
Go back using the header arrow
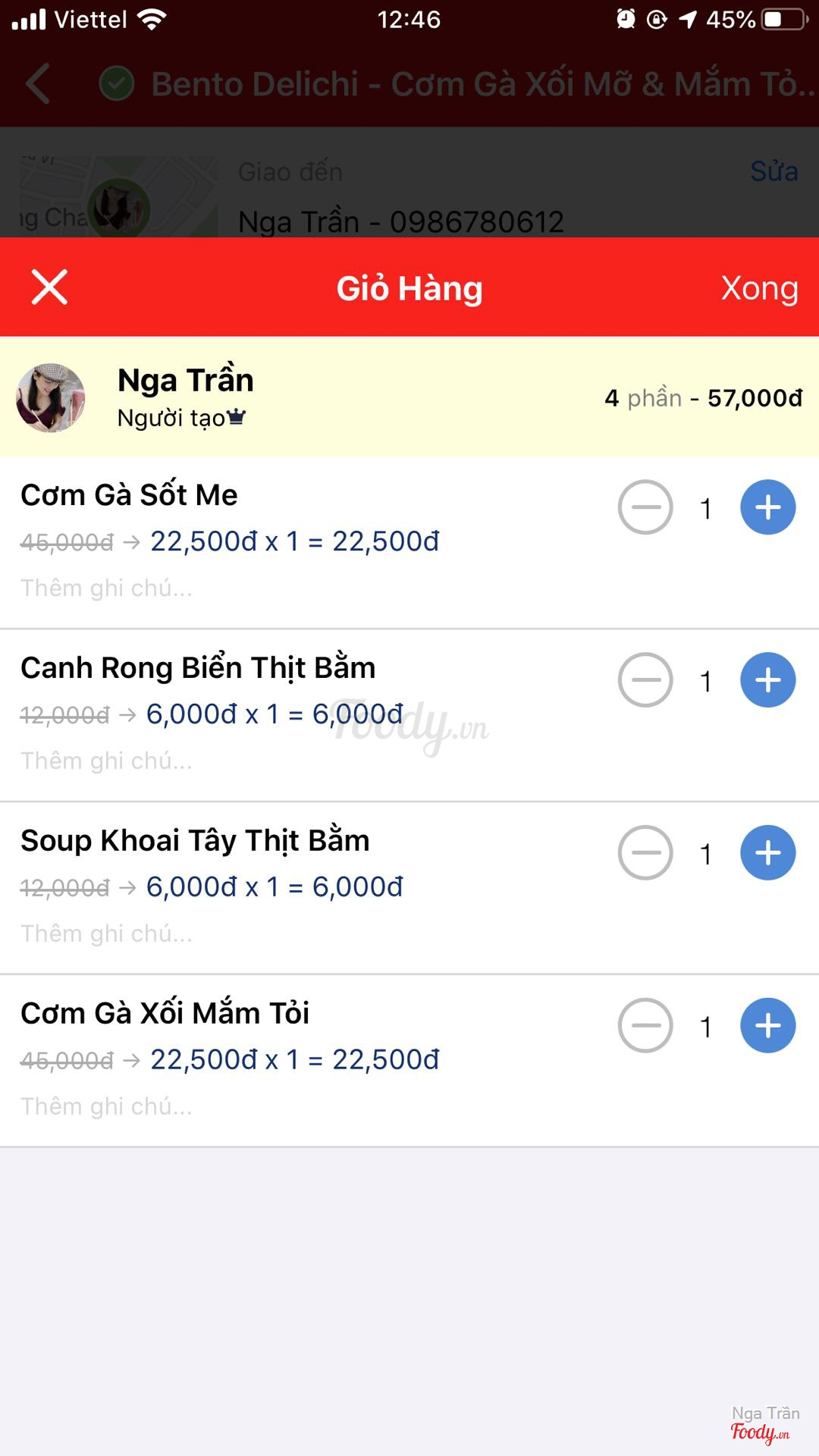[x=38, y=83]
